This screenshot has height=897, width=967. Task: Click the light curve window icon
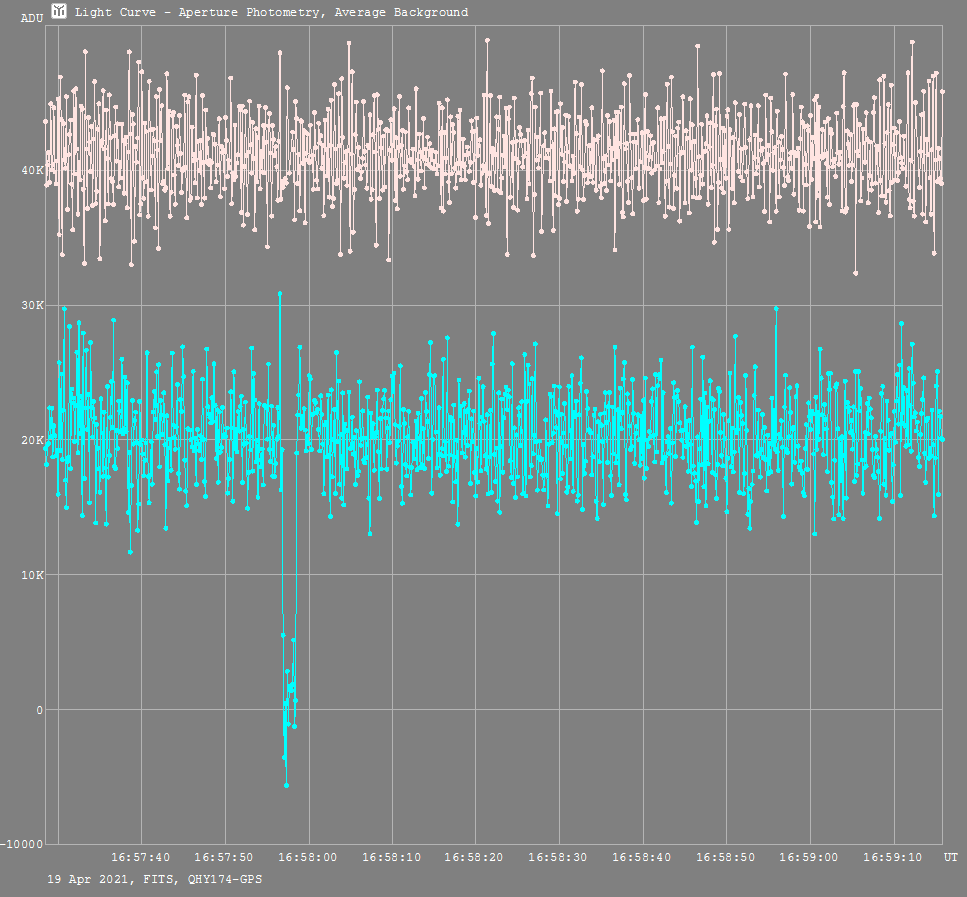point(59,11)
